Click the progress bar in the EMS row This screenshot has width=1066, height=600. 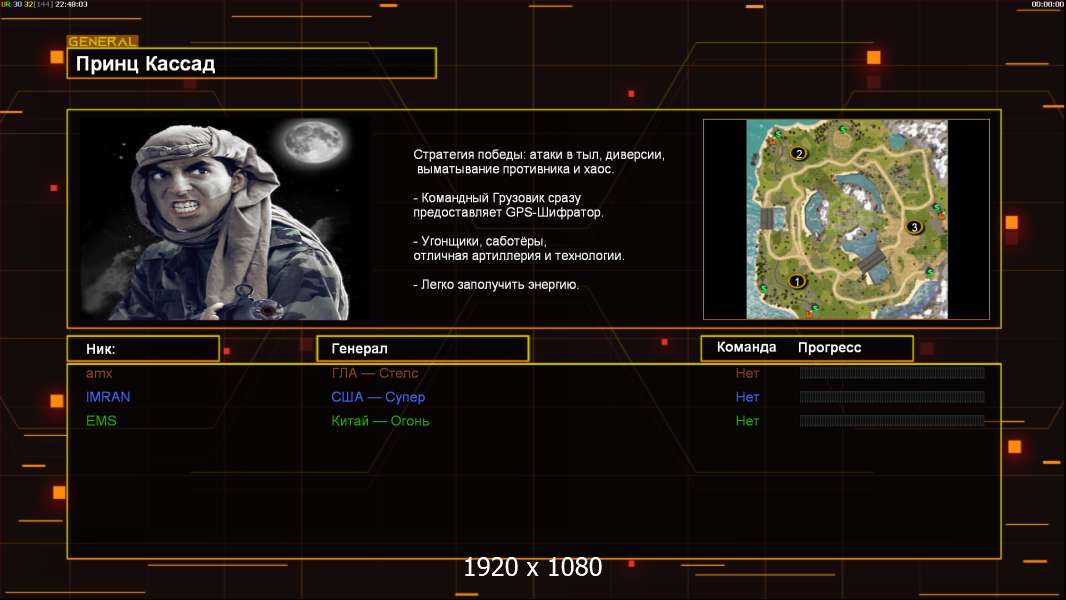(891, 421)
